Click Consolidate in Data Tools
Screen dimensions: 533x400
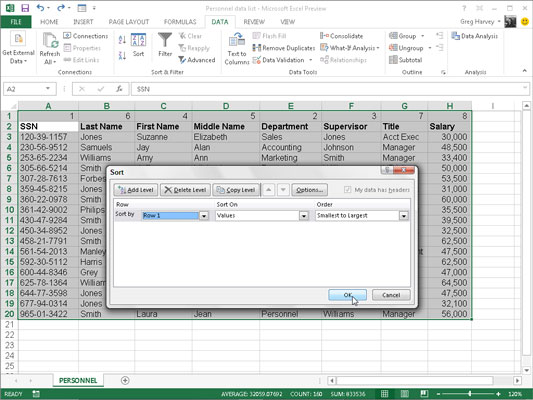(342, 36)
